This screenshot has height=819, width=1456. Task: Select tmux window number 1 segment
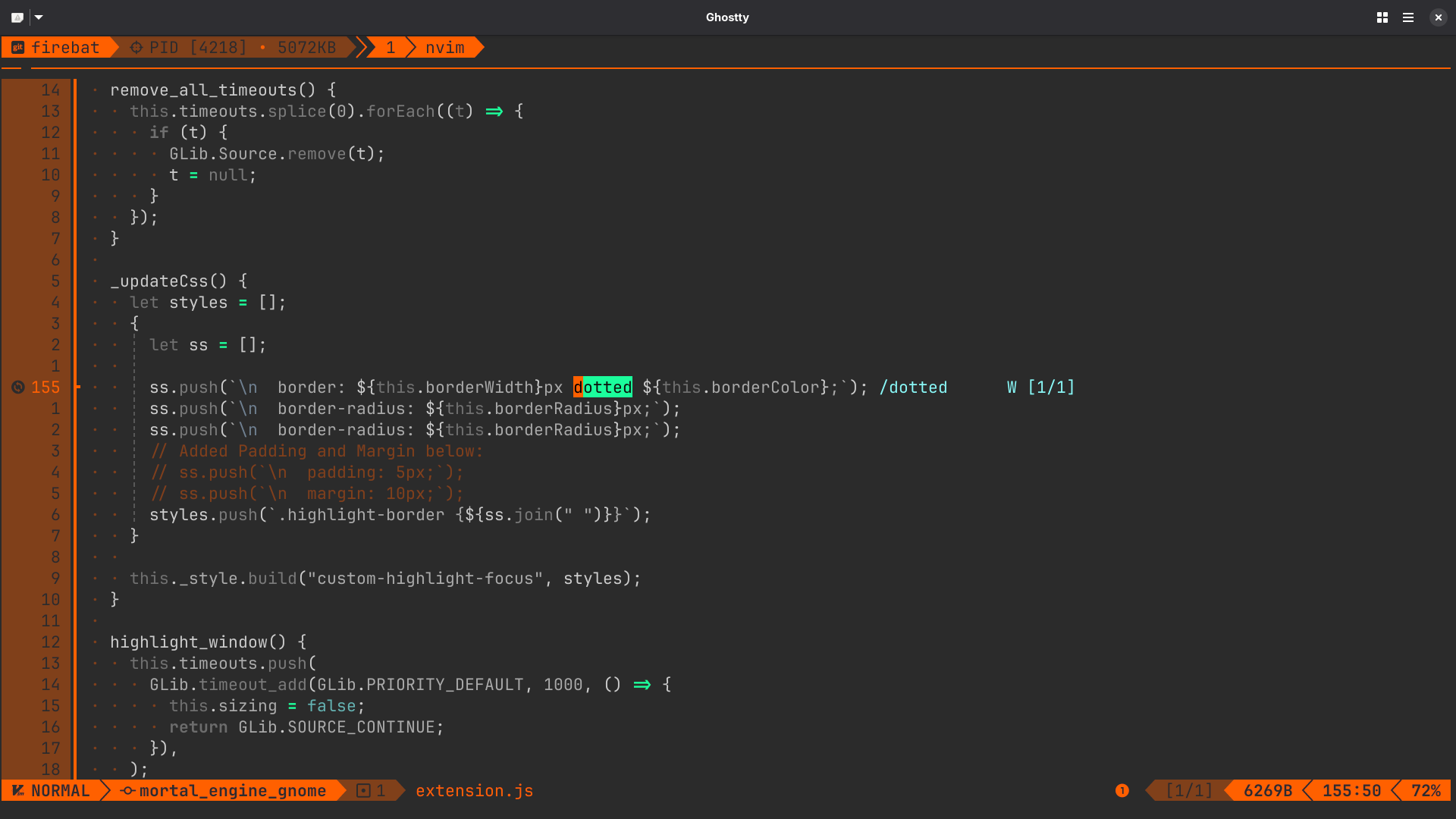click(391, 48)
